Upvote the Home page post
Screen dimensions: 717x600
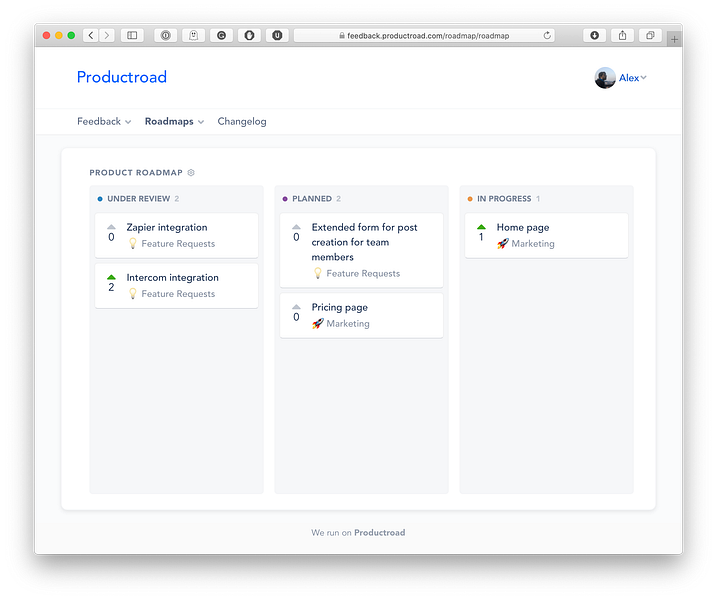[x=481, y=227]
